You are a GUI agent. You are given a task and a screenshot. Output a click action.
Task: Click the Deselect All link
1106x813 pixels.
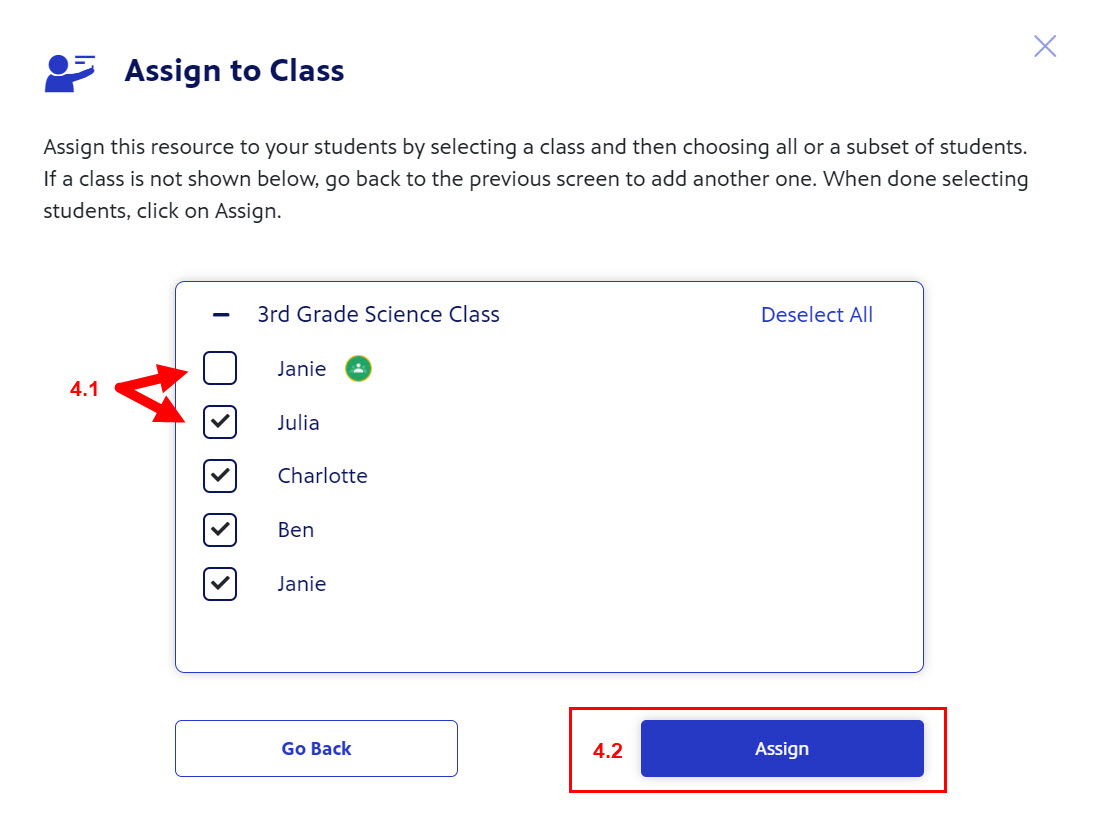[x=817, y=314]
